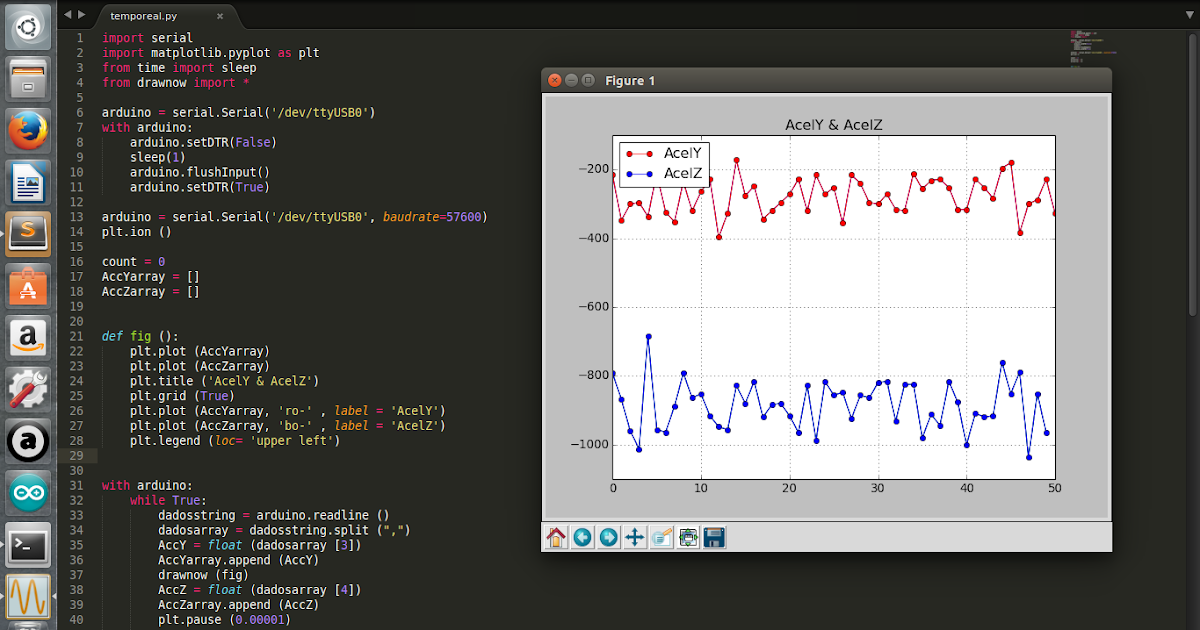Click the 'plt.grid (True)' line
Screen dimensions: 1200x630
point(182,396)
